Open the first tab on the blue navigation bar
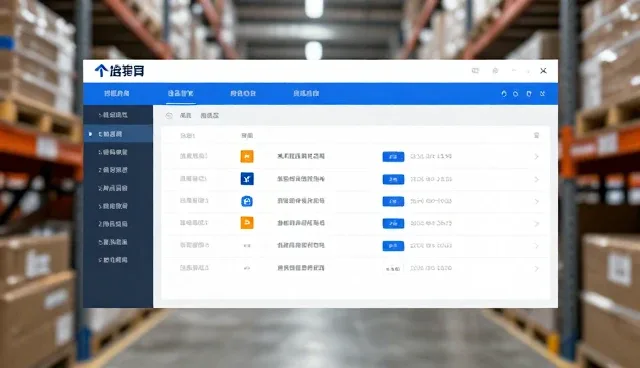Screen dimensions: 640x368 116,93
